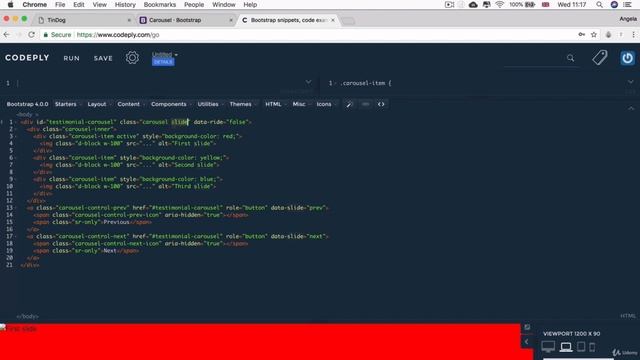The width and height of the screenshot is (640, 360).
Task: Expand the HTML dropdown
Action: click(x=275, y=104)
